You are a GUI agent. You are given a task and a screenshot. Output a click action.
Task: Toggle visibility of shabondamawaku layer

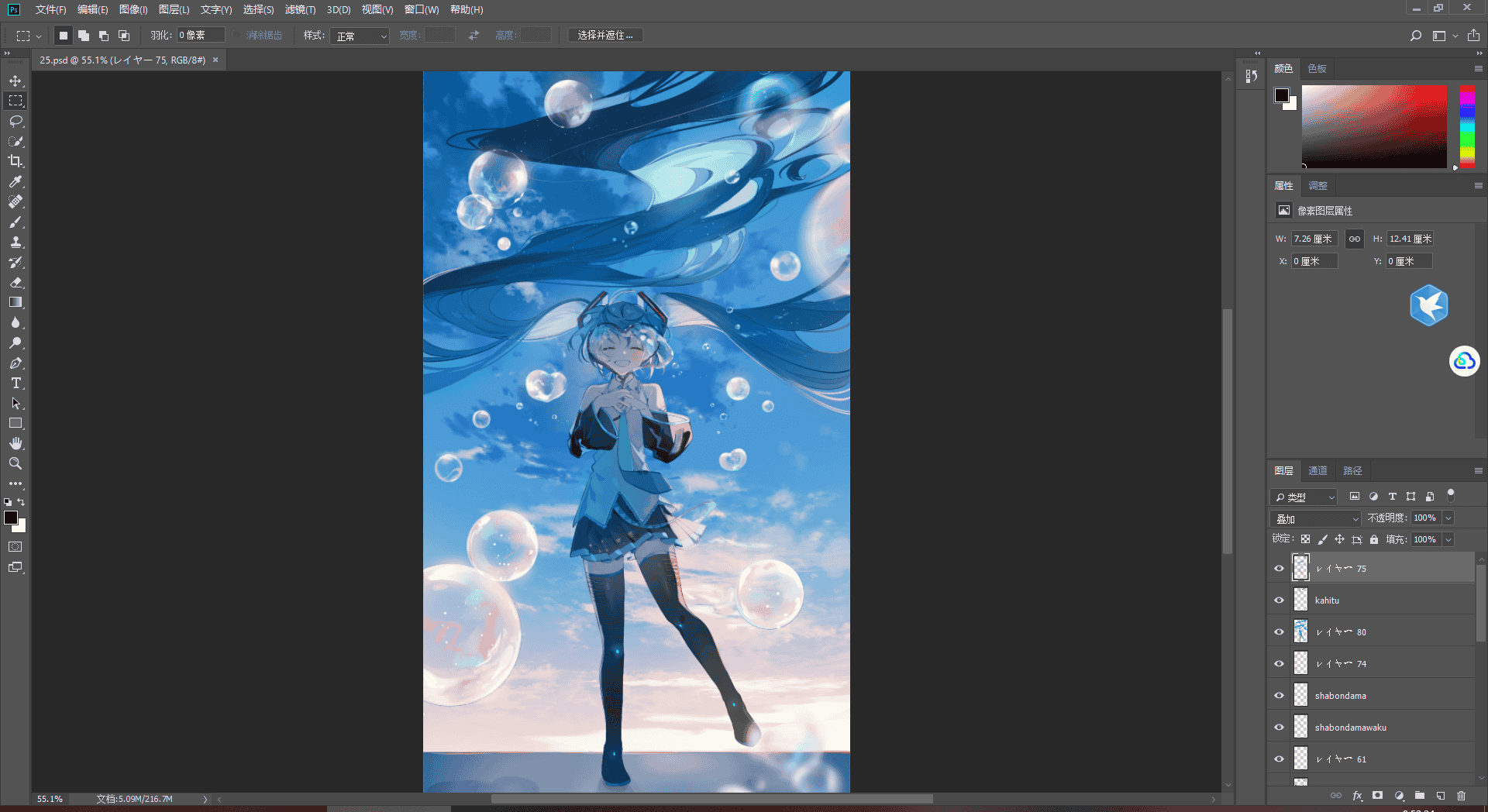[1280, 728]
